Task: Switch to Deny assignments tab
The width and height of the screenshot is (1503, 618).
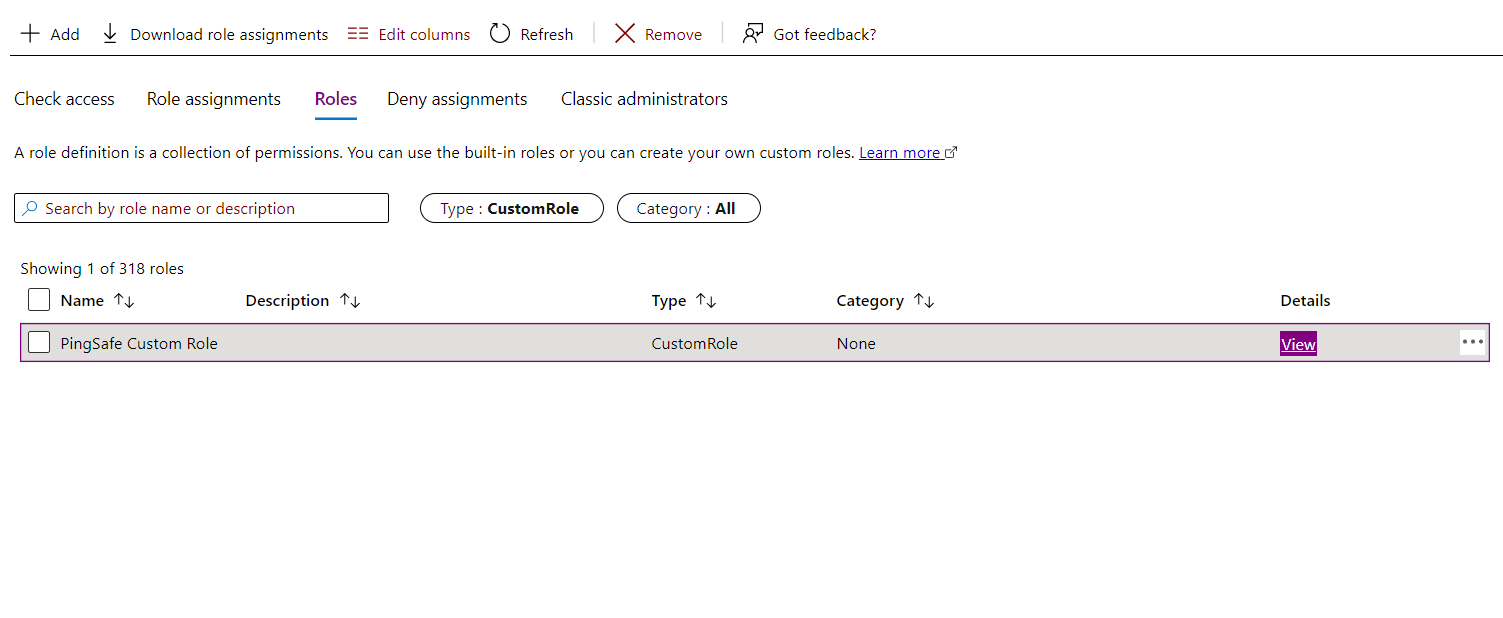Action: pyautogui.click(x=457, y=99)
